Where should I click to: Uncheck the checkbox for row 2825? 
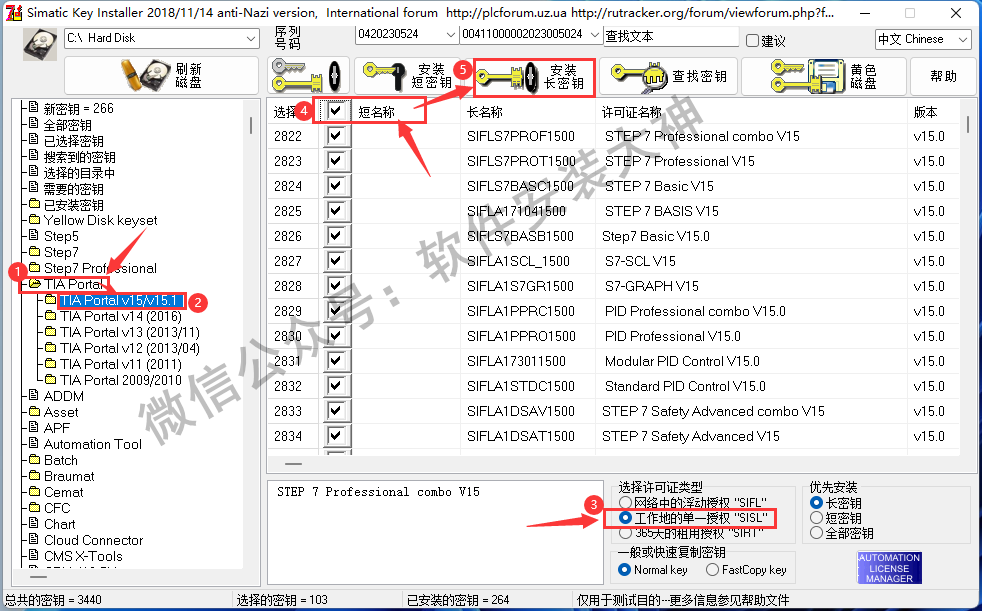pos(336,210)
